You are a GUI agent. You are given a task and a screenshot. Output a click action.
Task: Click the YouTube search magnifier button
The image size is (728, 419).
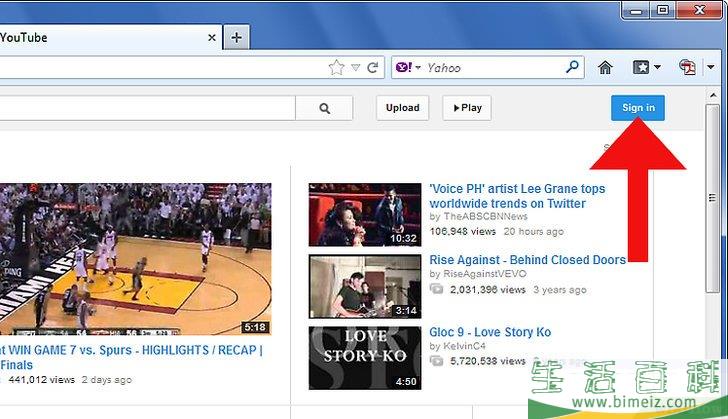click(325, 108)
